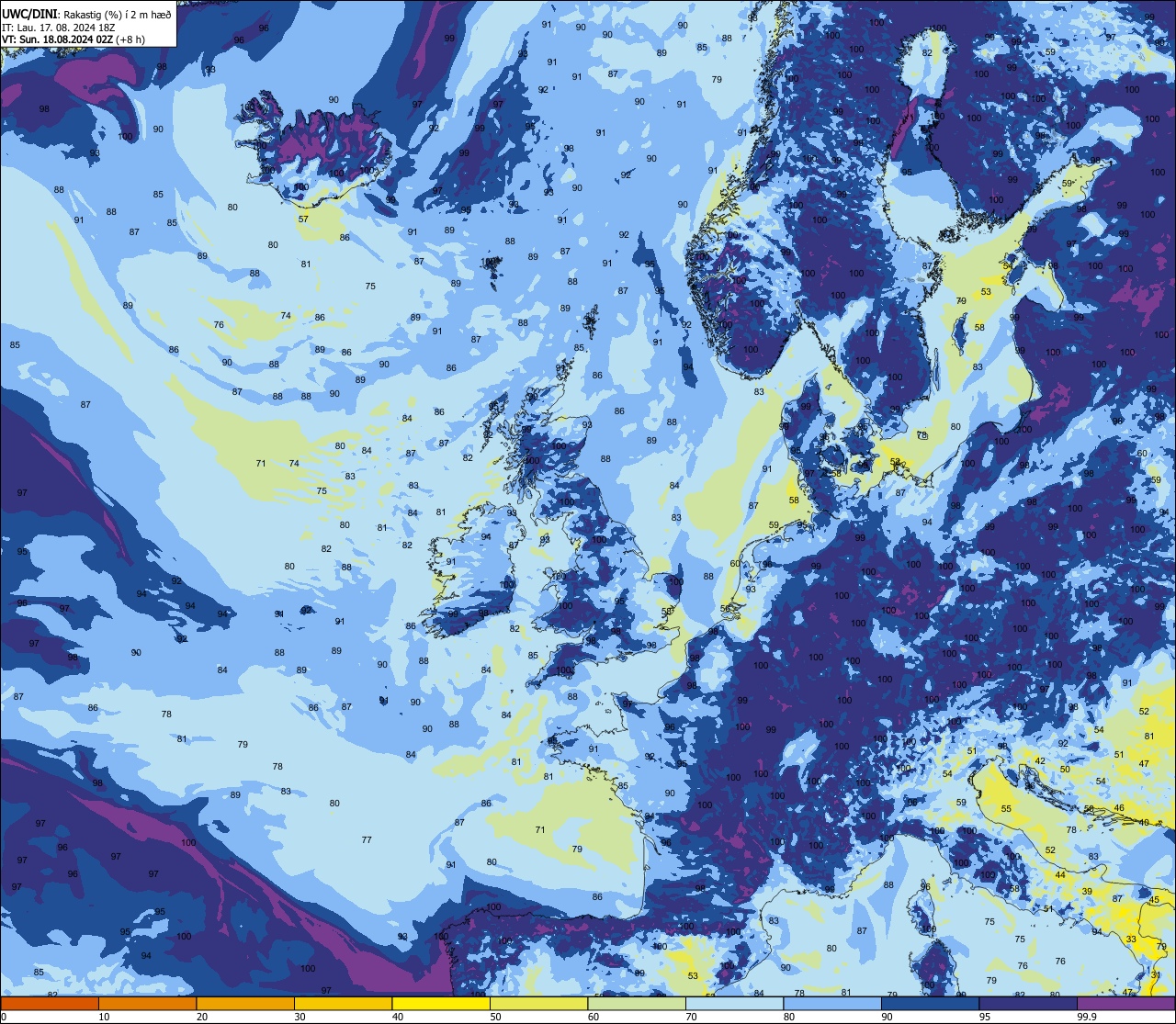Click the humidity value '39' on the map

coord(1087,892)
